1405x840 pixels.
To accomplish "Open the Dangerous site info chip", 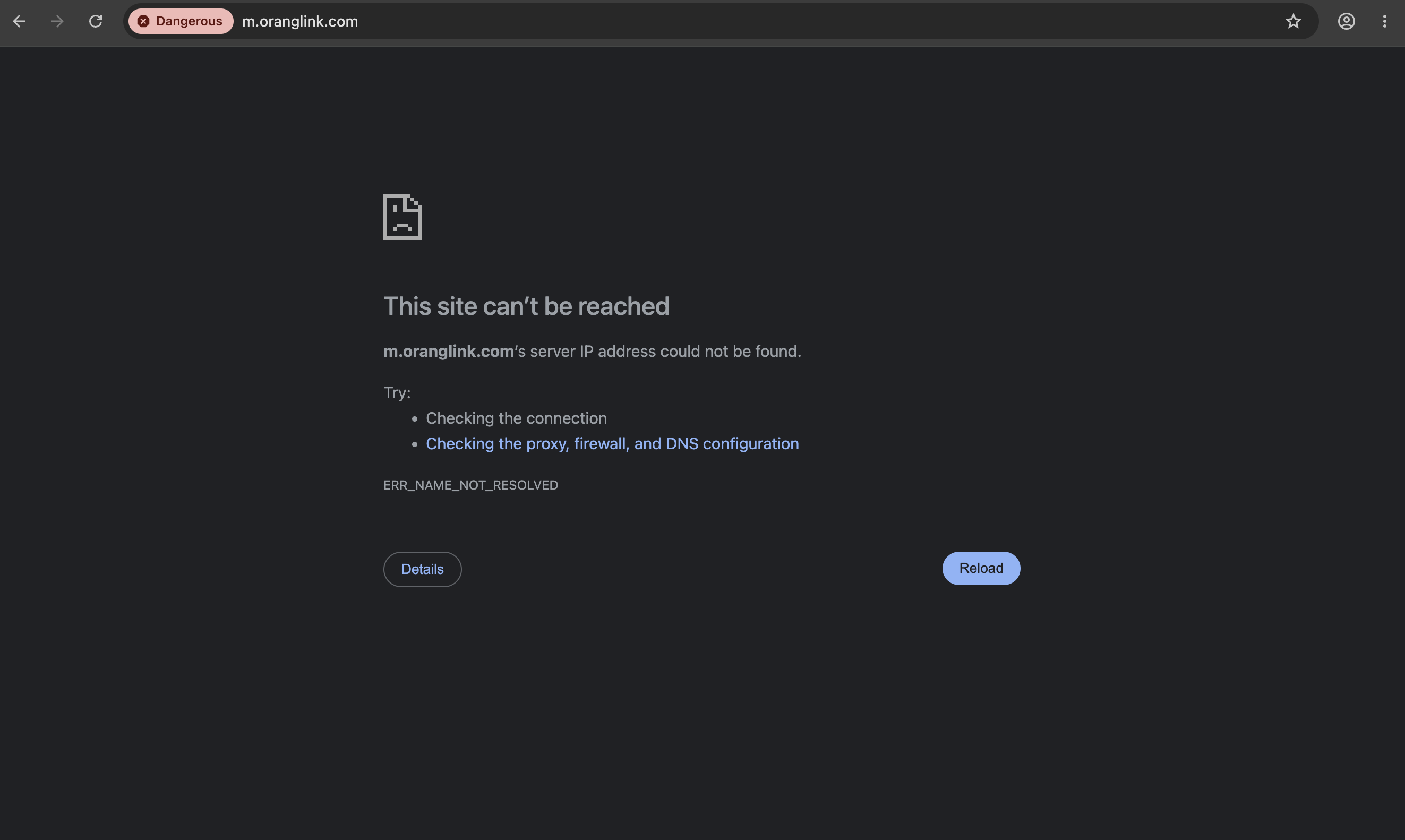I will pyautogui.click(x=181, y=22).
